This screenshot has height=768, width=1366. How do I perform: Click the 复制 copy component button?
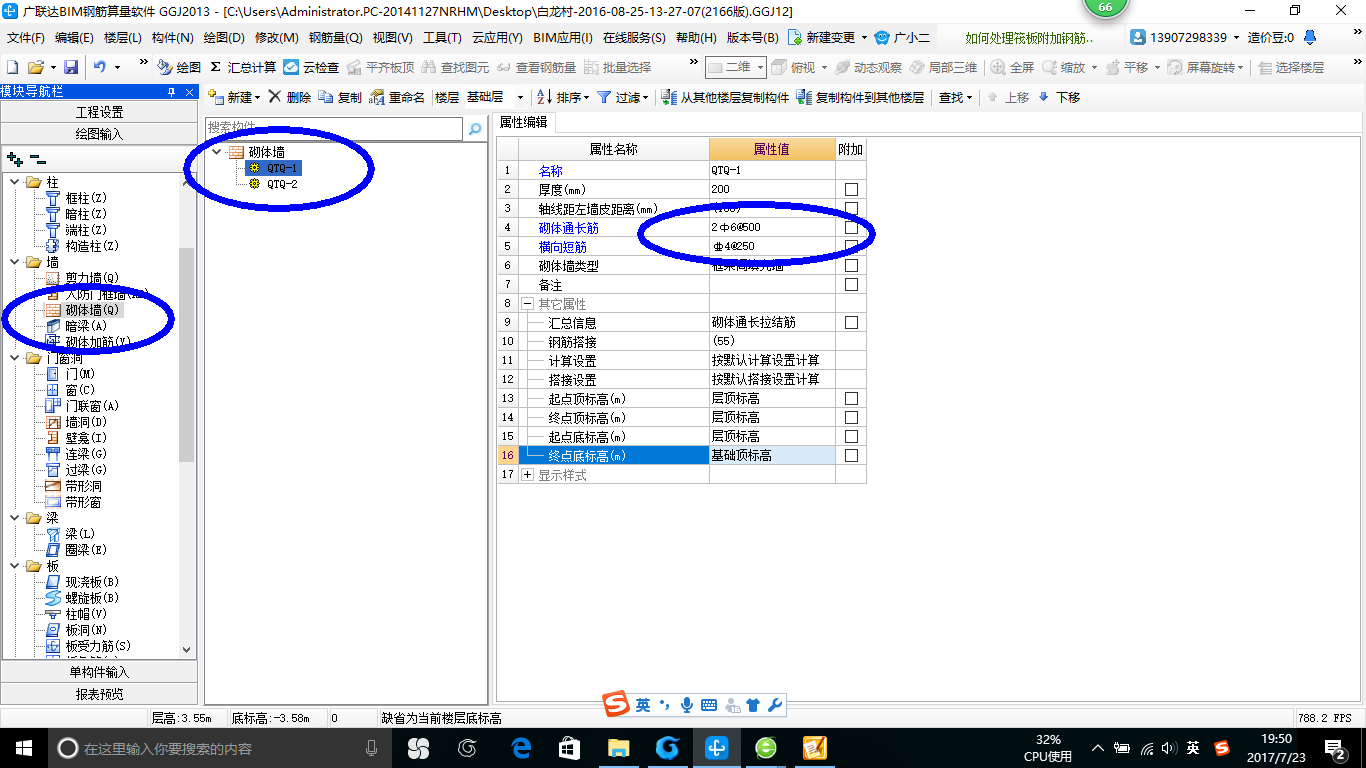(x=340, y=97)
